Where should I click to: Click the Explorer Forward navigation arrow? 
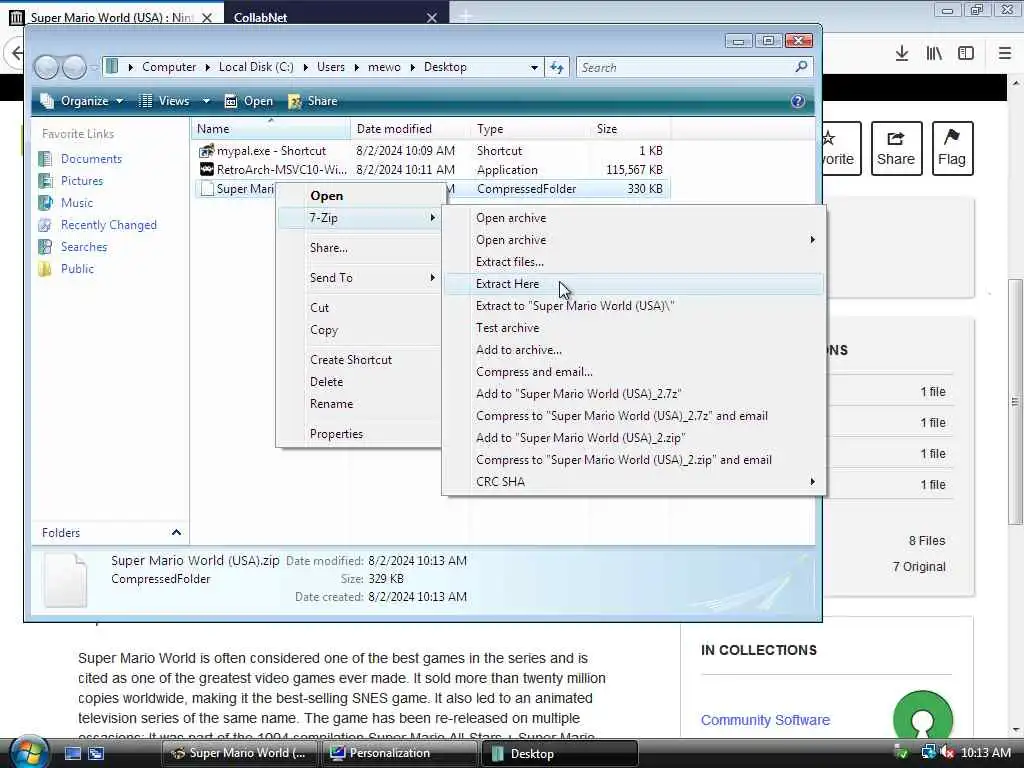(x=74, y=67)
